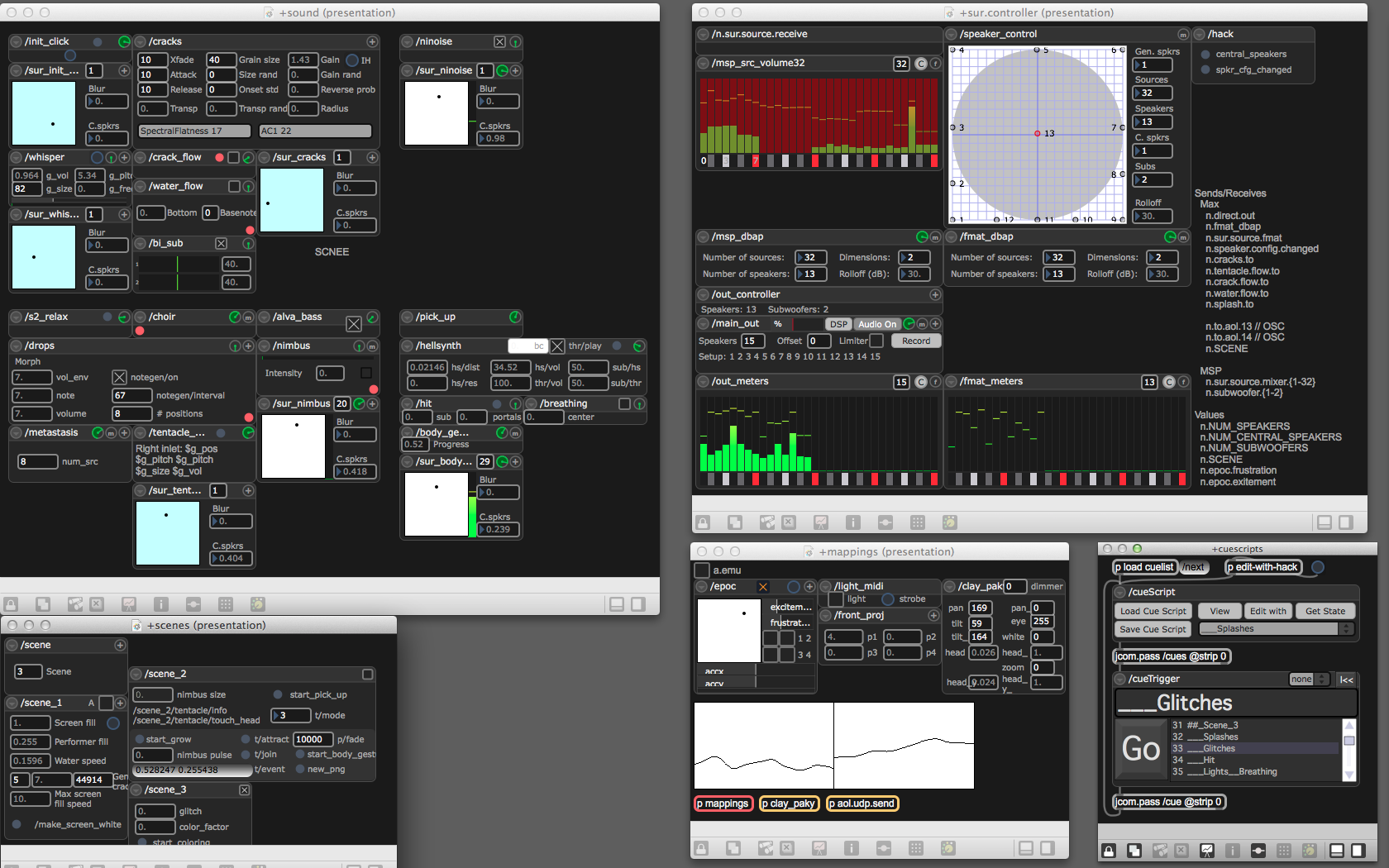
Task: Select cue 35 Lights Breathing in cue list
Action: (1255, 772)
